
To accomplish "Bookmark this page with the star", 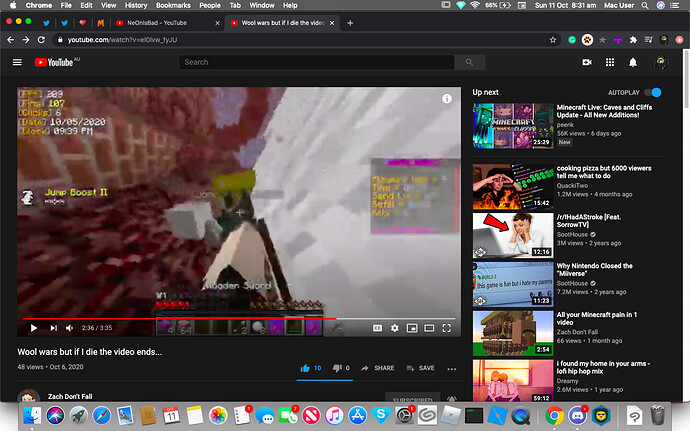I will click(x=553, y=40).
